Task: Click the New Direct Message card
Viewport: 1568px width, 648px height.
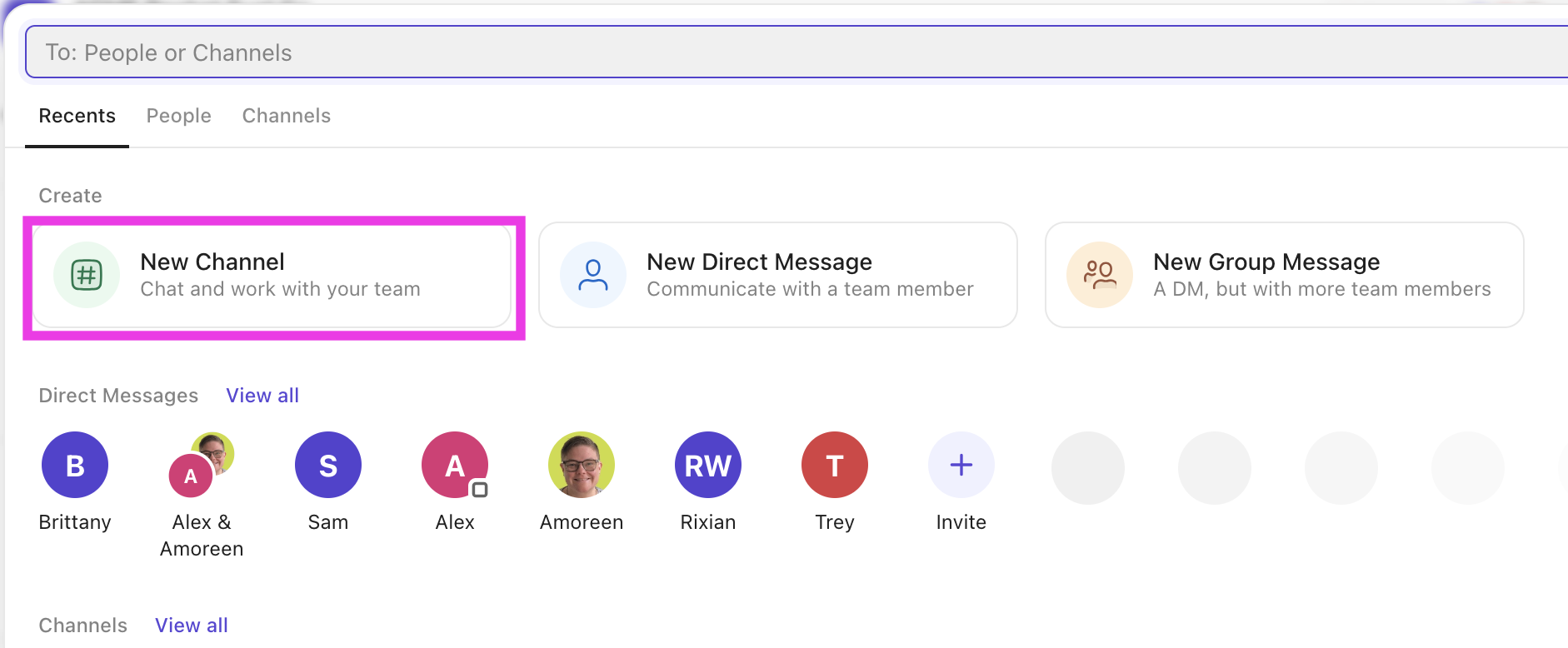Action: [x=777, y=275]
